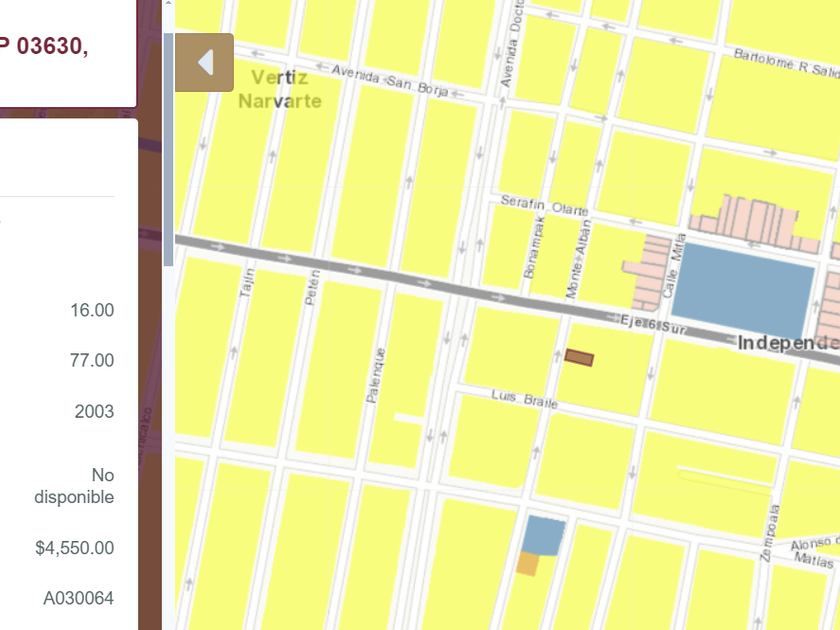
Task: Click the pink parcels north of blue block
Action: tap(755, 224)
